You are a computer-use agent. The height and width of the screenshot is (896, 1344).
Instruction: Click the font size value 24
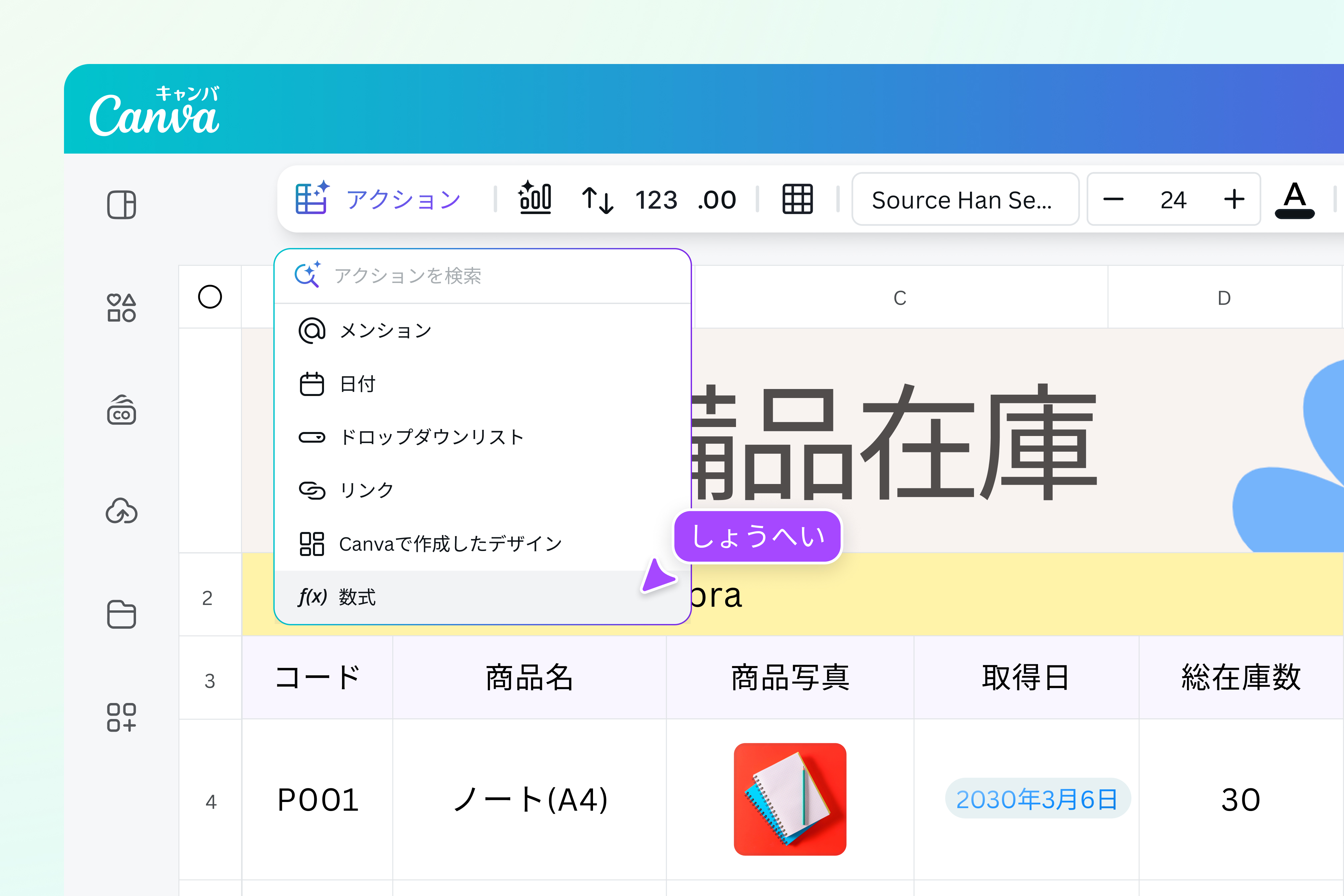coord(1173,200)
